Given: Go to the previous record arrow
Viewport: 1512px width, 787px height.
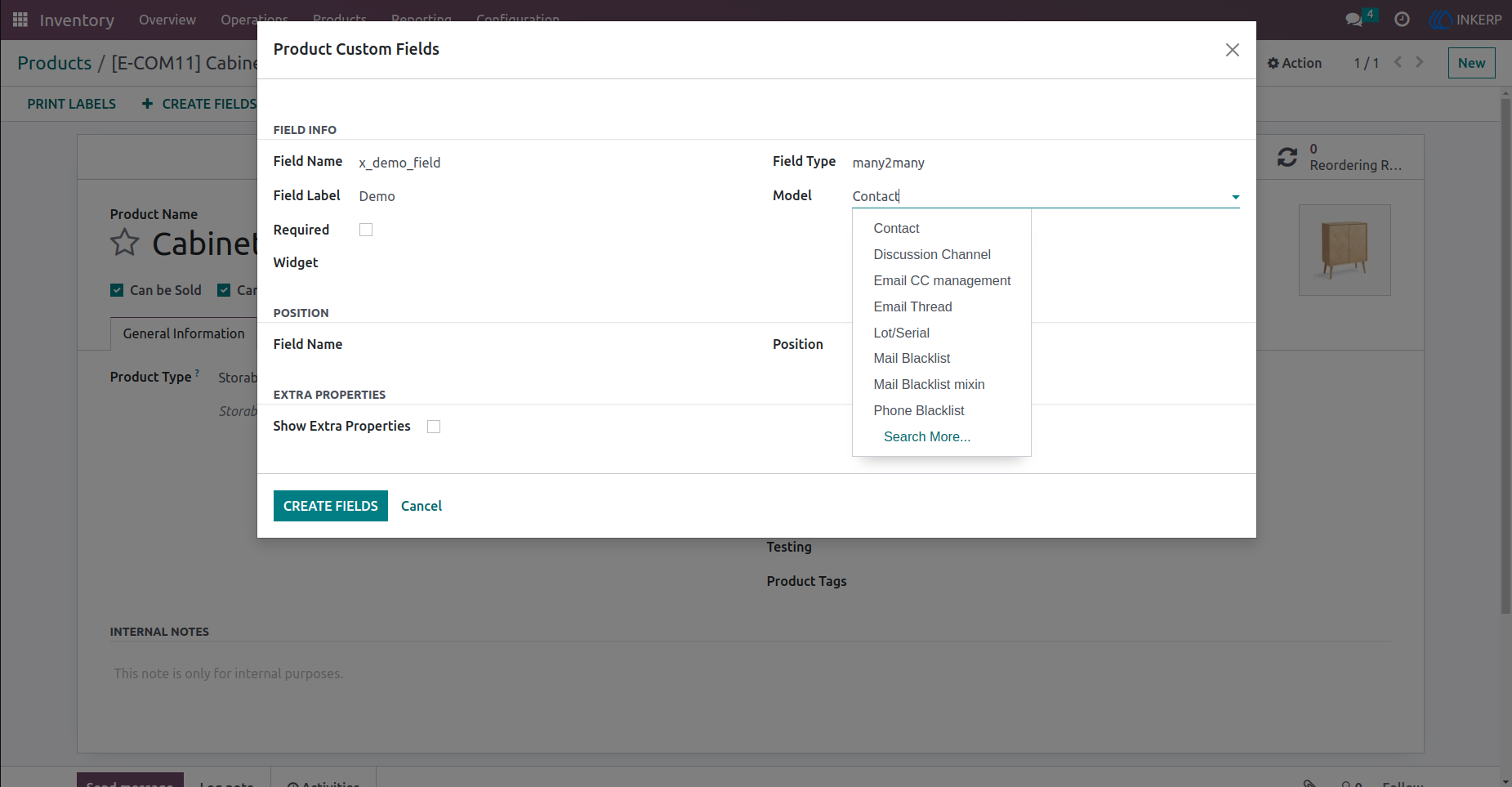Looking at the screenshot, I should 1398,62.
